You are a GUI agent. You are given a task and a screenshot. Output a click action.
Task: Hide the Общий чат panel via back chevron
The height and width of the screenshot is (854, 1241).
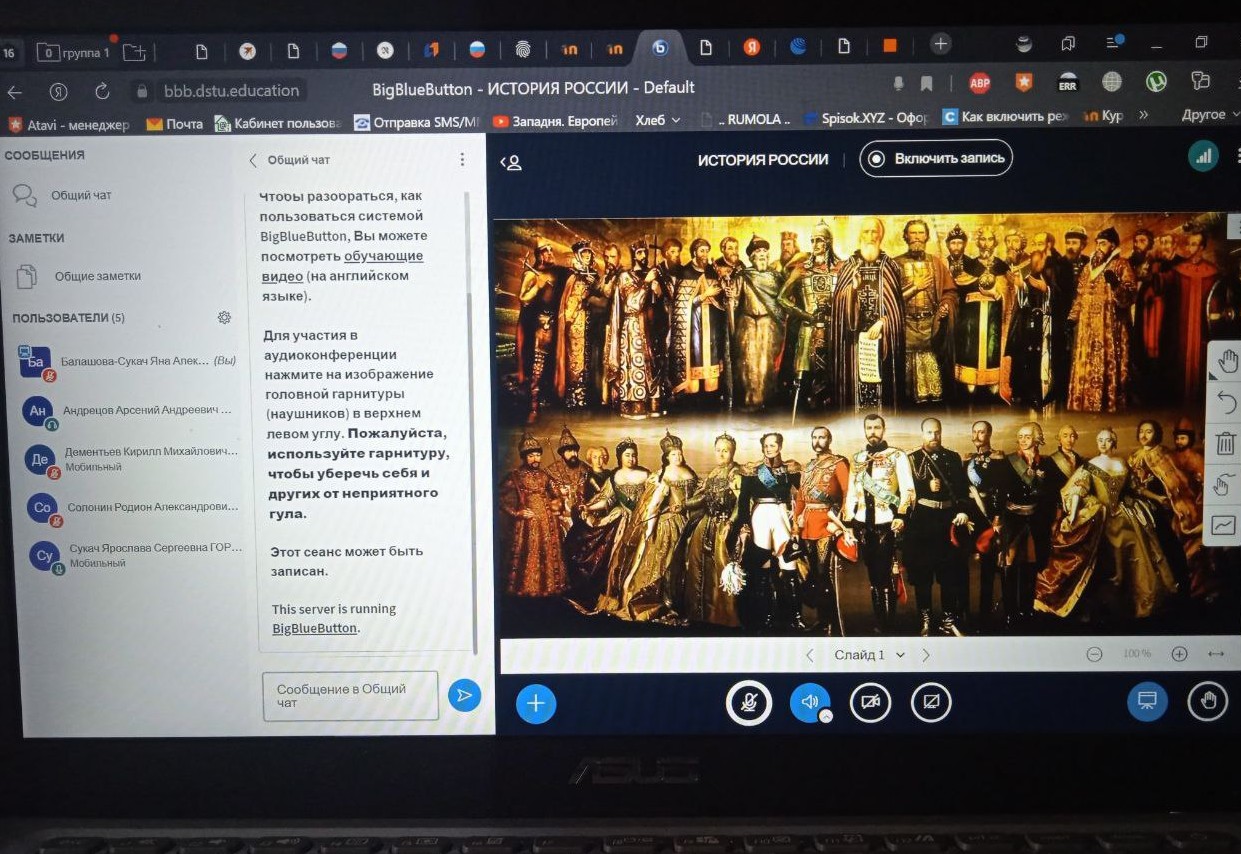tap(253, 160)
